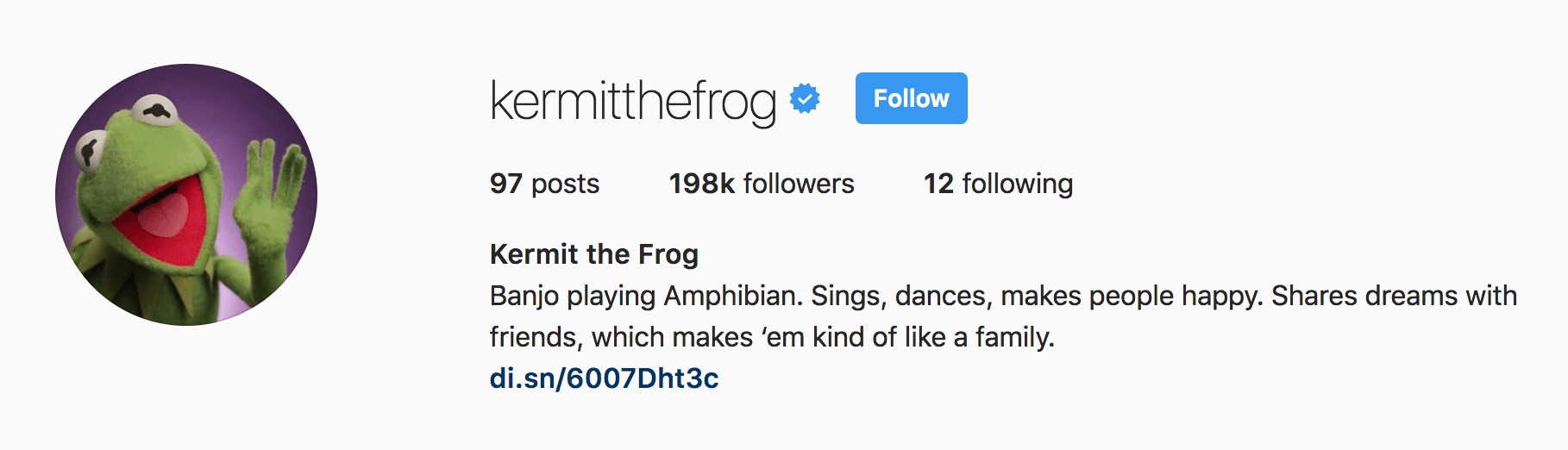Click the kermitthefrog username heading
The width and height of the screenshot is (1568, 450).
[632, 101]
